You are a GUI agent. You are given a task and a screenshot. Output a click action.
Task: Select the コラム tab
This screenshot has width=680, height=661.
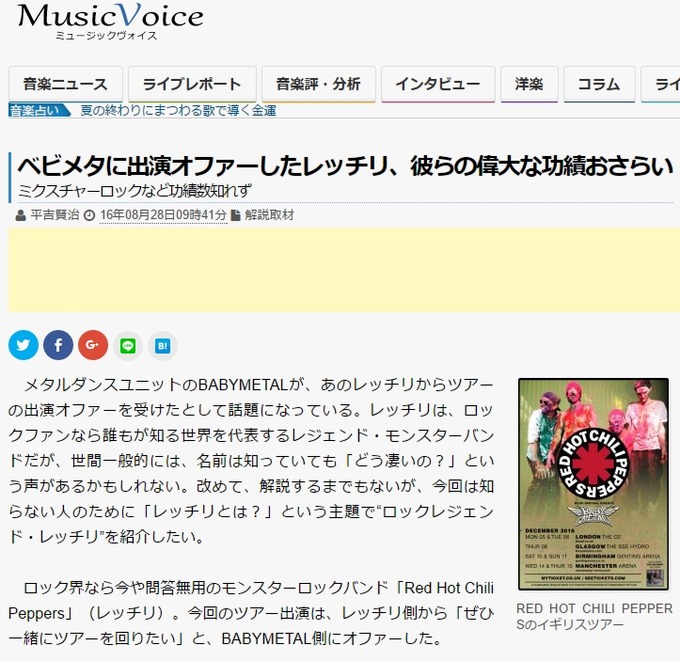pos(599,84)
